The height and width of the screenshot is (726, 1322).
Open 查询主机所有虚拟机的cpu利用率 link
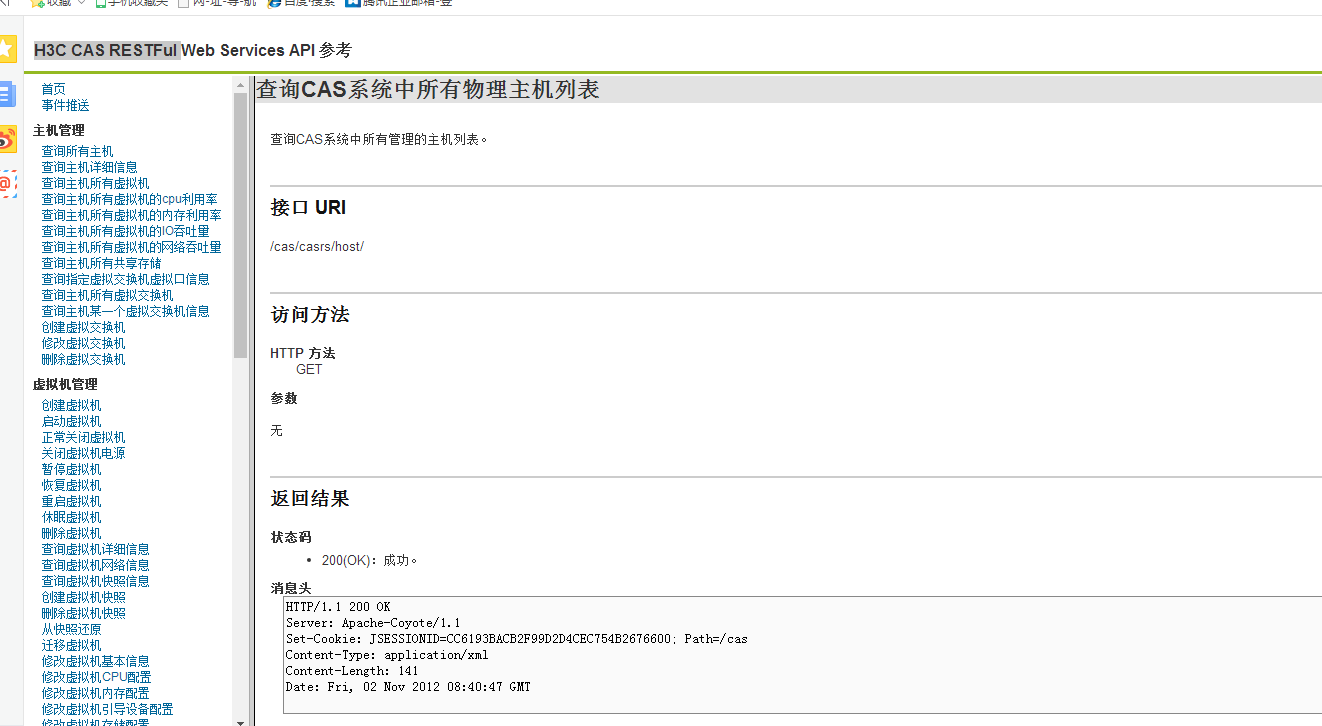click(129, 199)
